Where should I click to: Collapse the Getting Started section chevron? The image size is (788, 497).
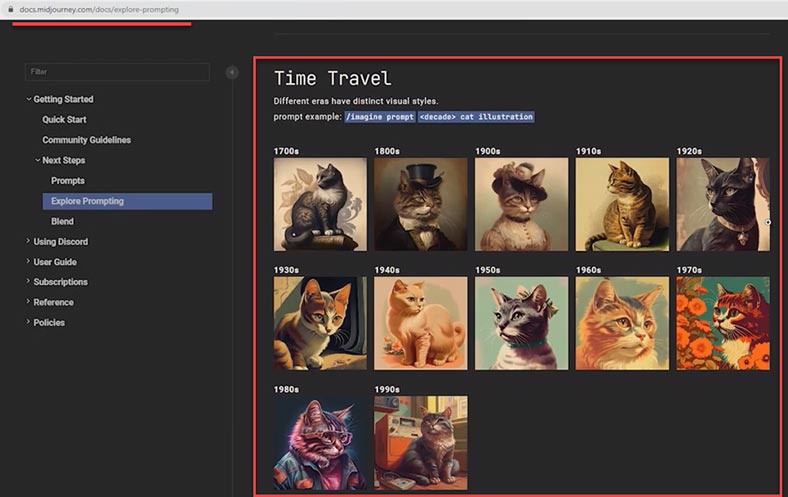29,99
